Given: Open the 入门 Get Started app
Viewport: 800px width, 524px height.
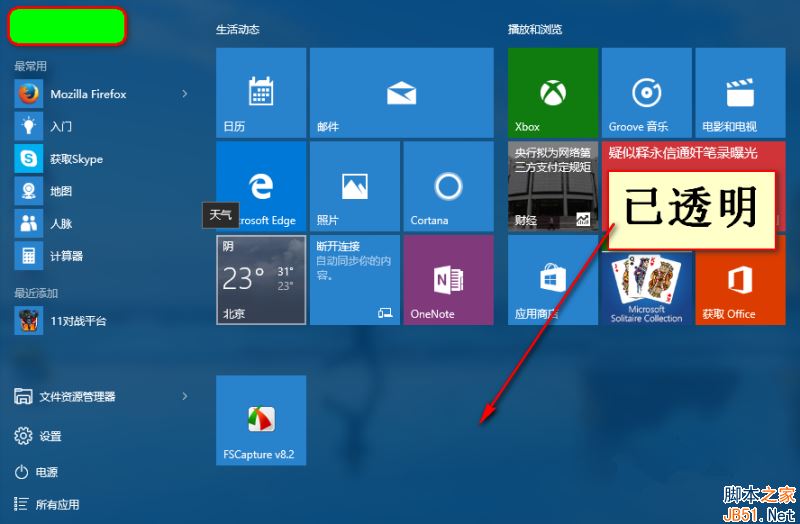Looking at the screenshot, I should pyautogui.click(x=61, y=127).
